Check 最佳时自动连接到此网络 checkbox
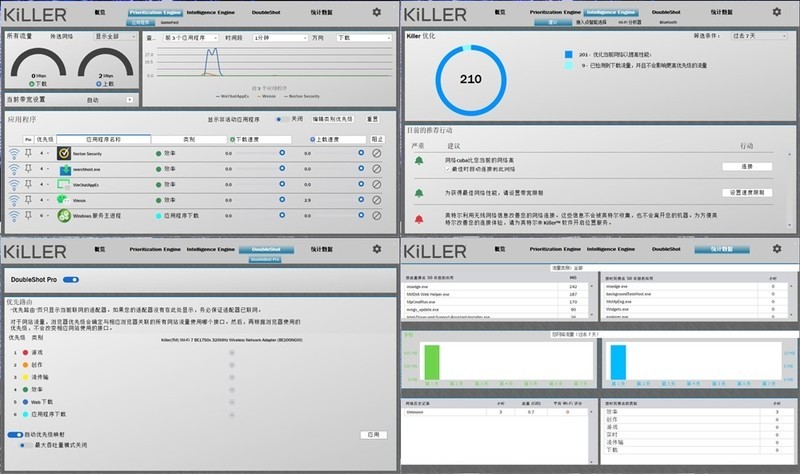The height and width of the screenshot is (474, 800). click(x=447, y=169)
